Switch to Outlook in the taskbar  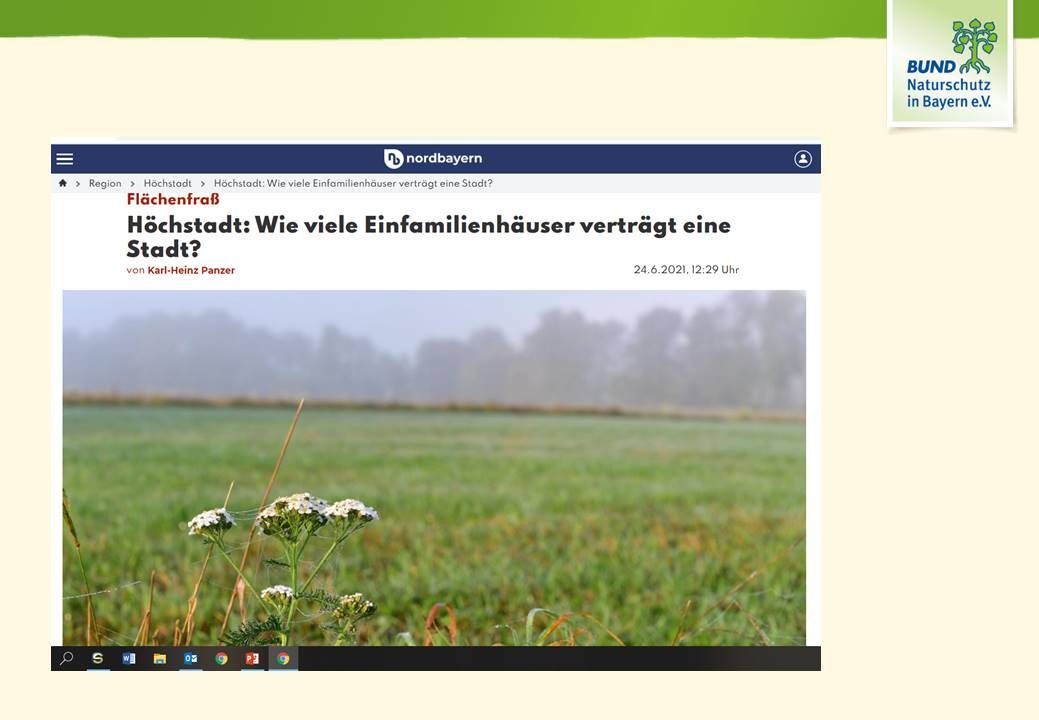[190, 658]
